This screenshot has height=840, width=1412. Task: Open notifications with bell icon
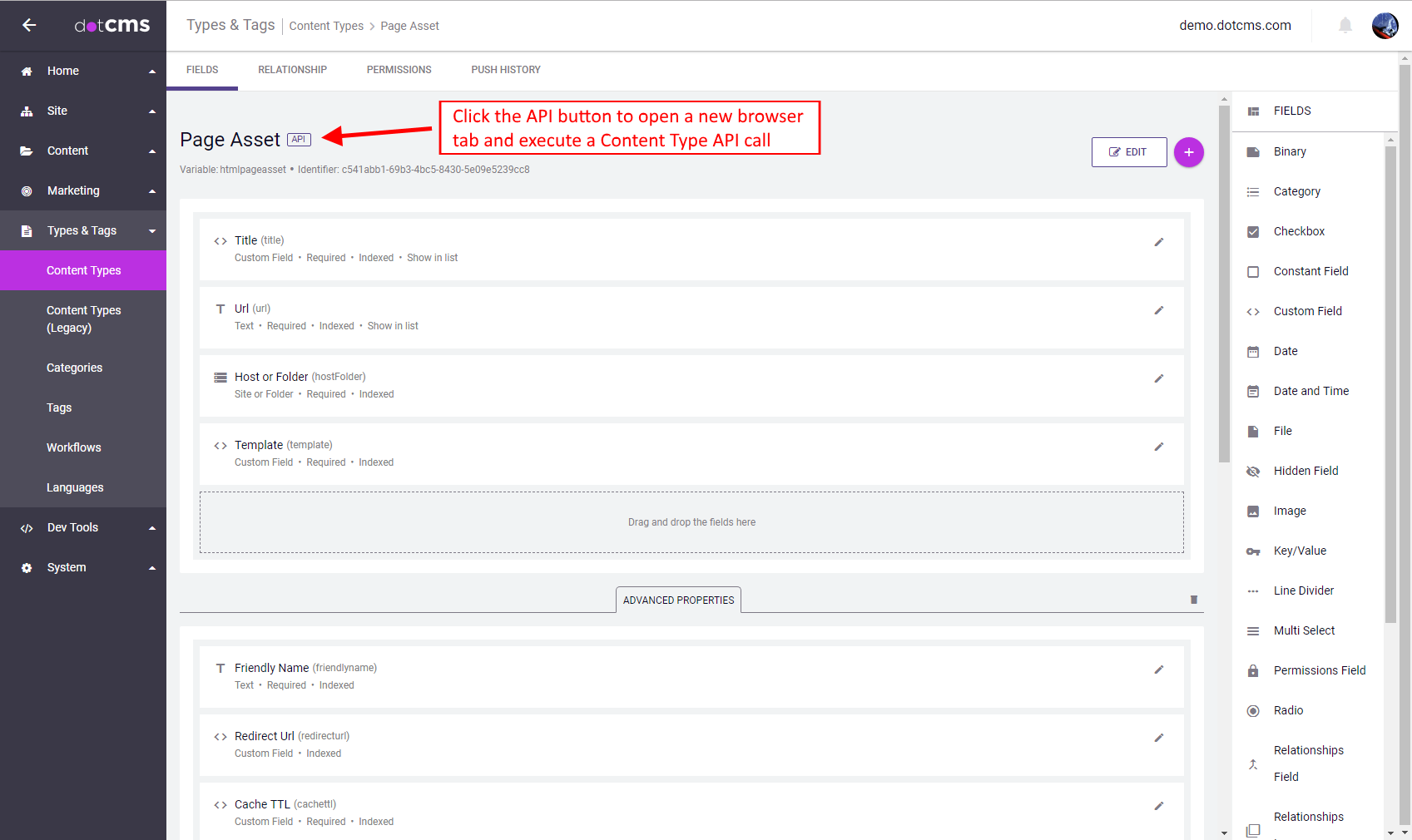coord(1345,25)
